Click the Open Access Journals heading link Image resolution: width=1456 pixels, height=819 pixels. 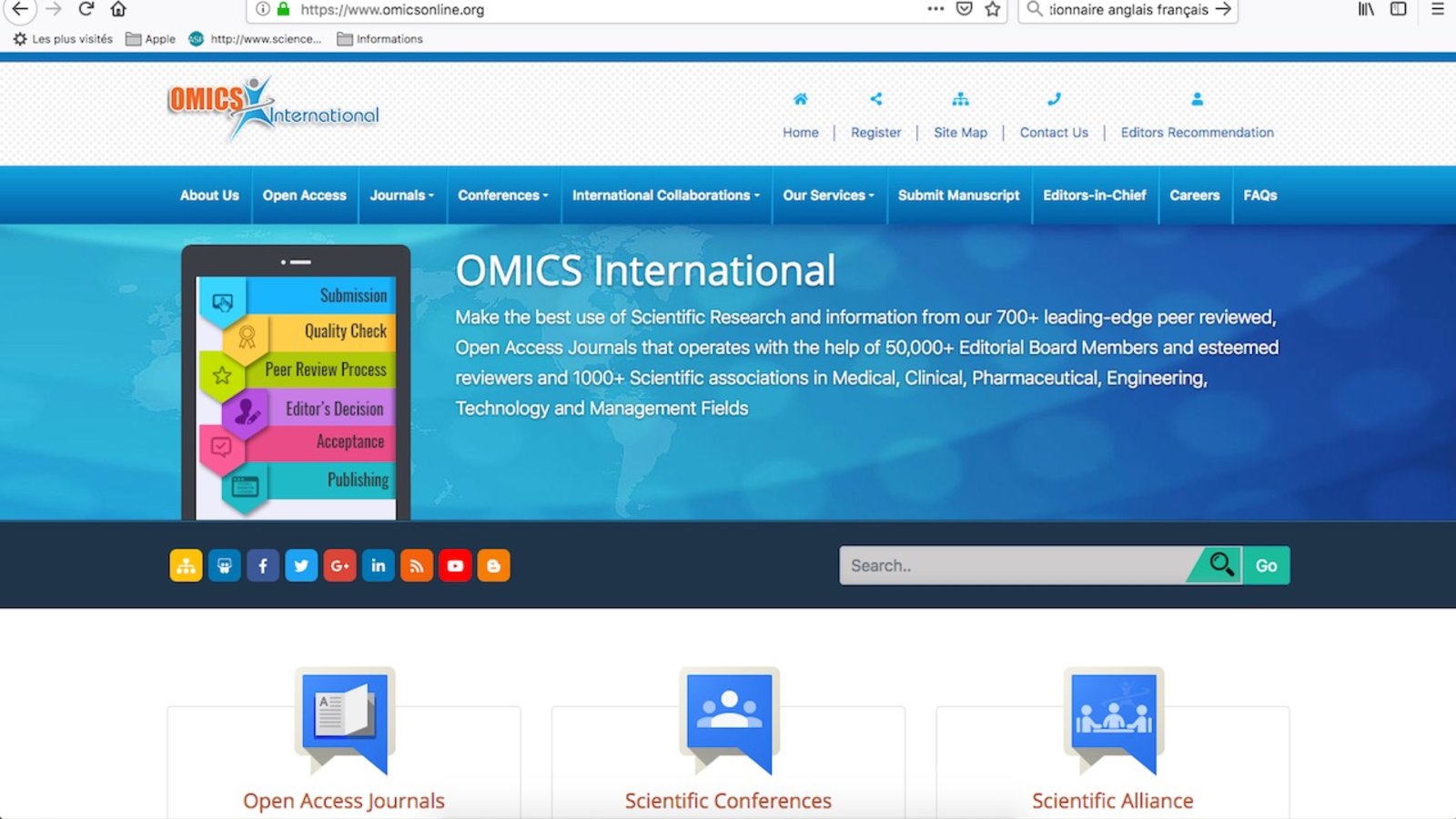point(344,801)
